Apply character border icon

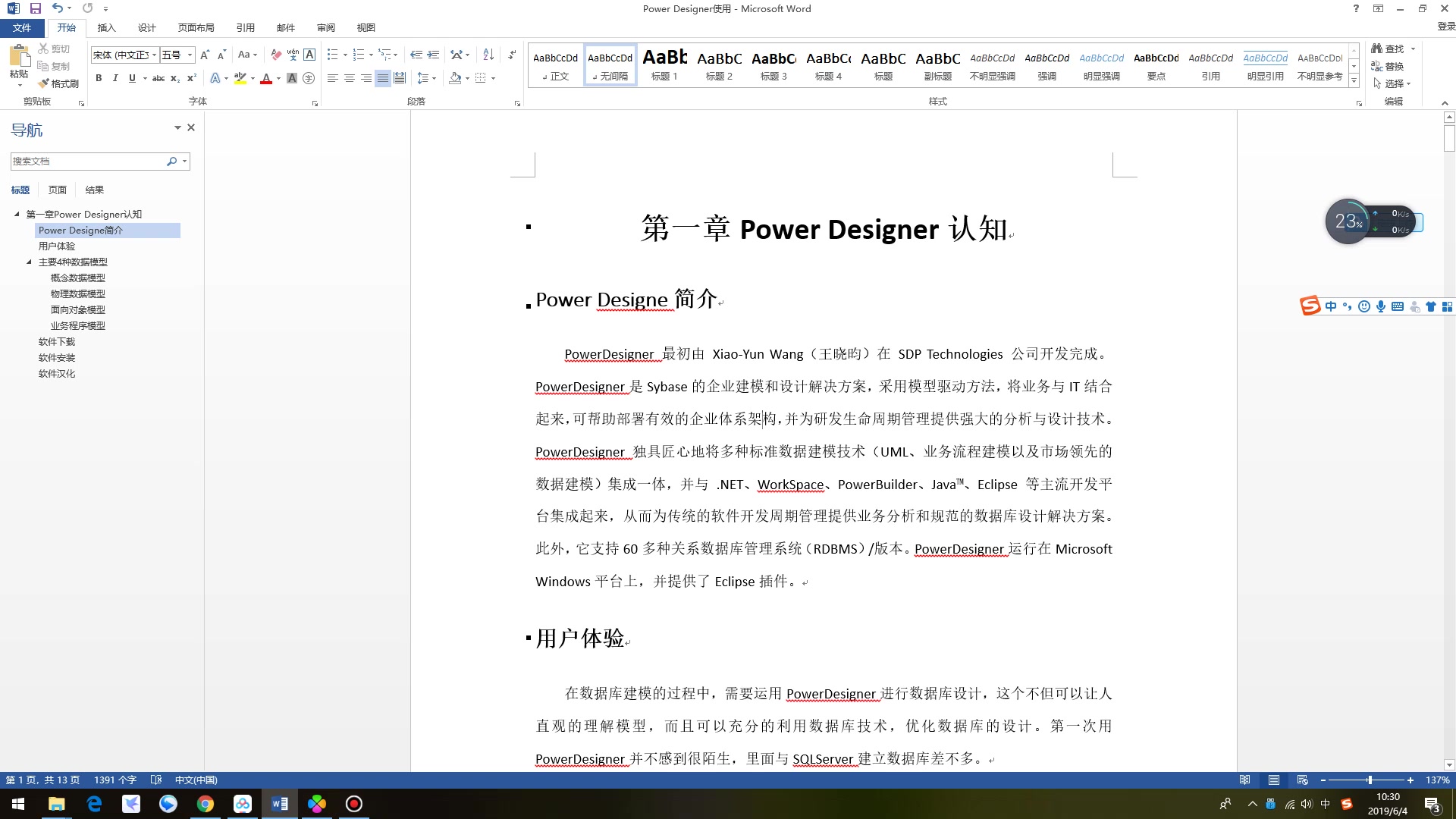click(309, 55)
